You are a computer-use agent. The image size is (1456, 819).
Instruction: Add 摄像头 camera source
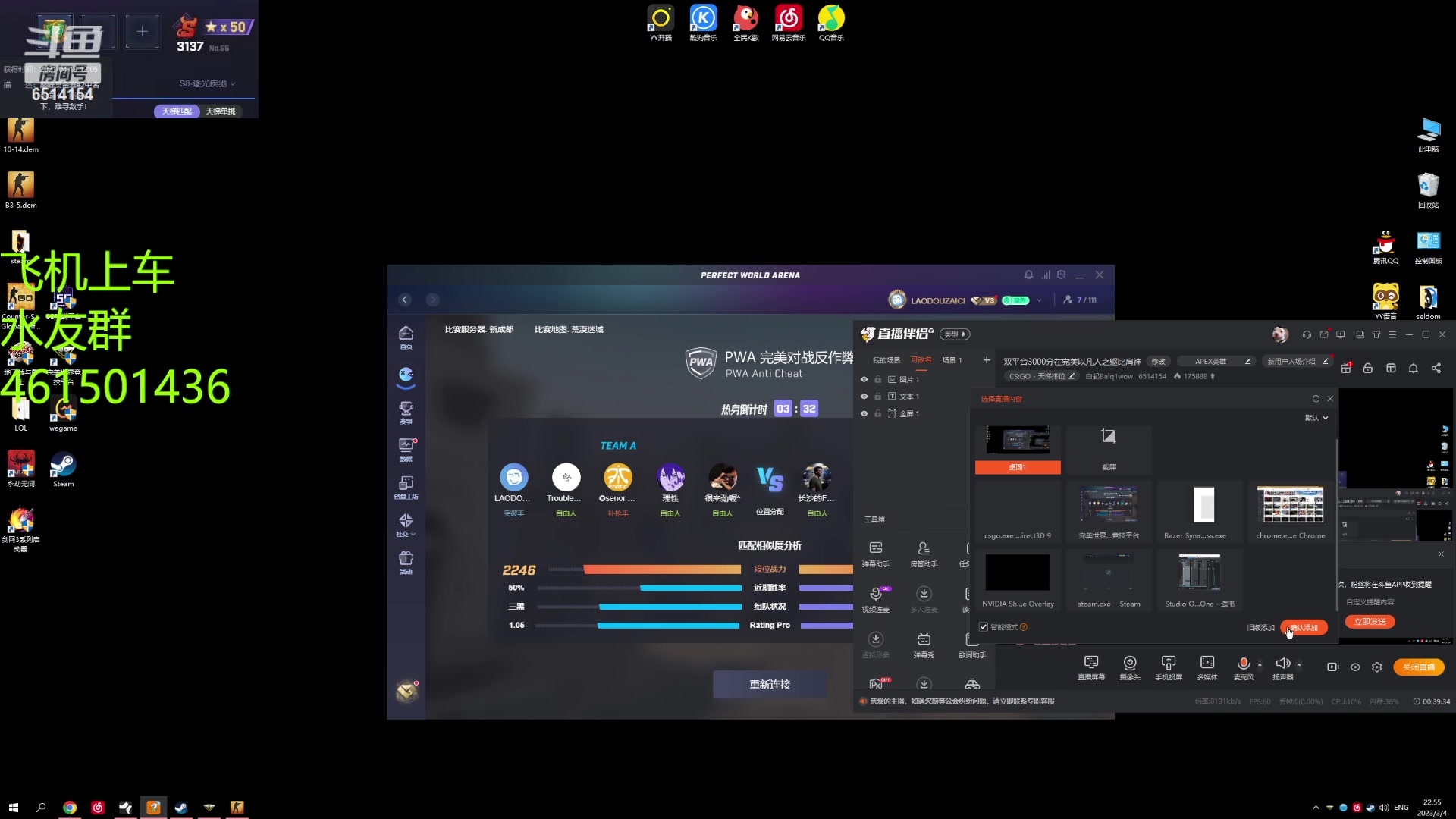point(1130,667)
